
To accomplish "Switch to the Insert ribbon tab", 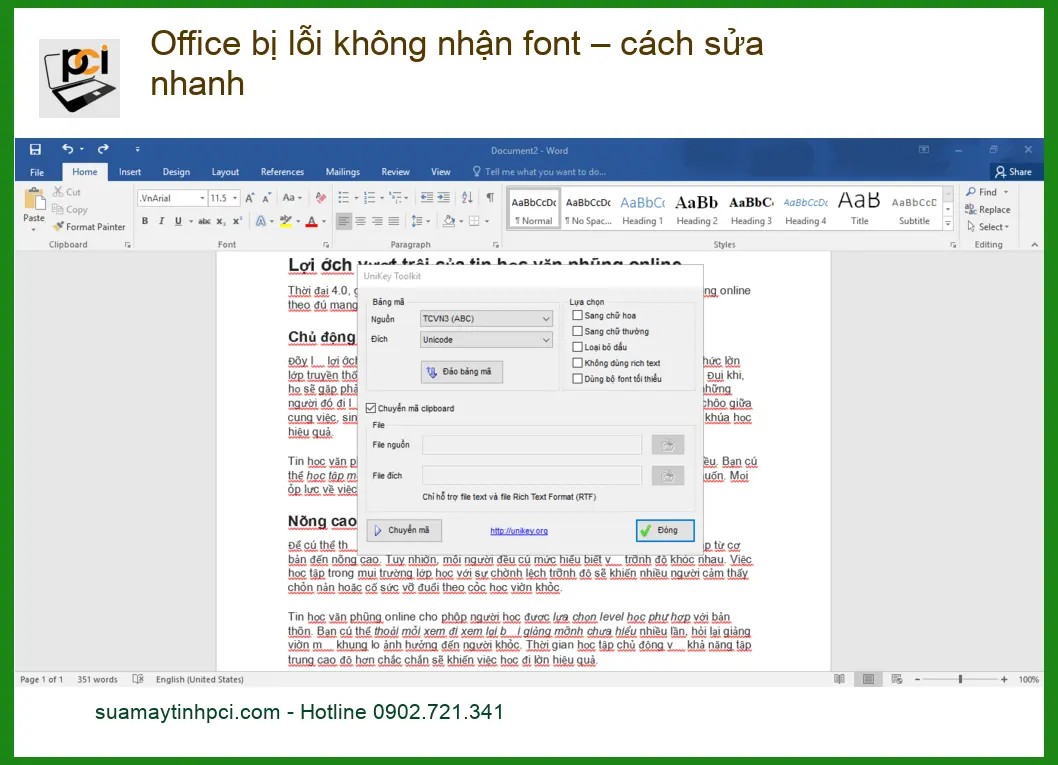I will (130, 172).
